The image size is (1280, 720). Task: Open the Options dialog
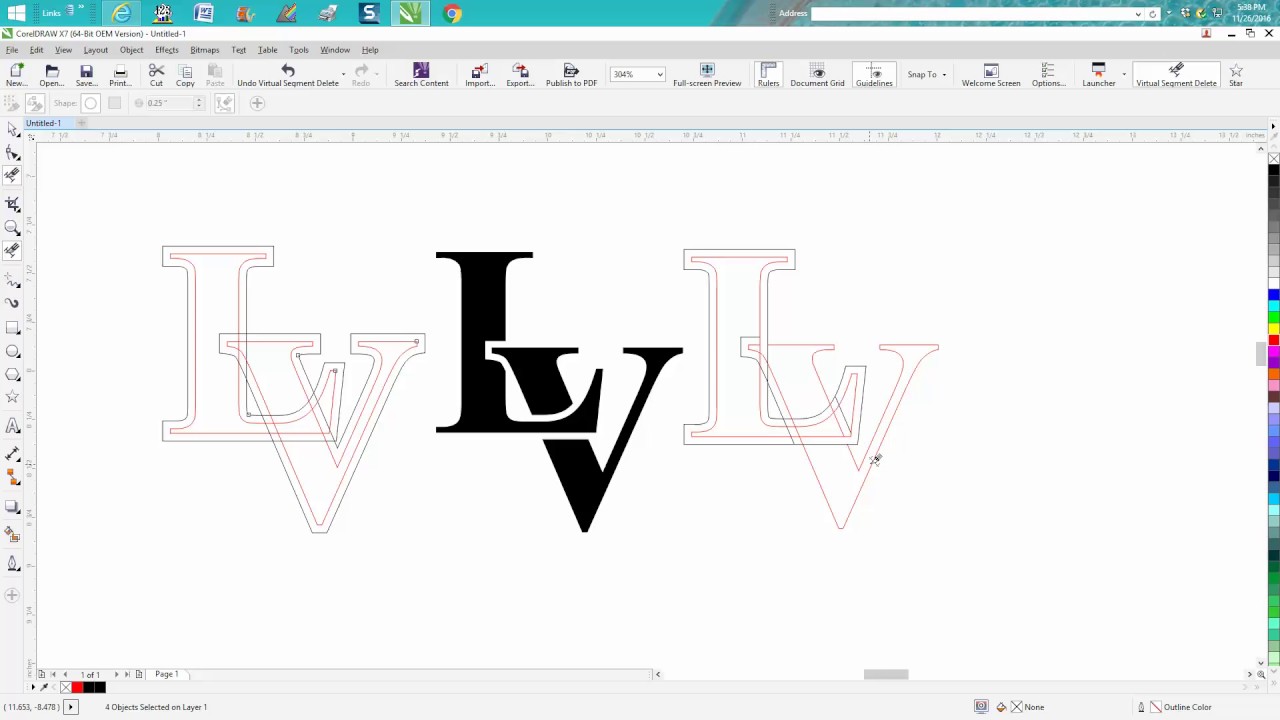pyautogui.click(x=1048, y=75)
